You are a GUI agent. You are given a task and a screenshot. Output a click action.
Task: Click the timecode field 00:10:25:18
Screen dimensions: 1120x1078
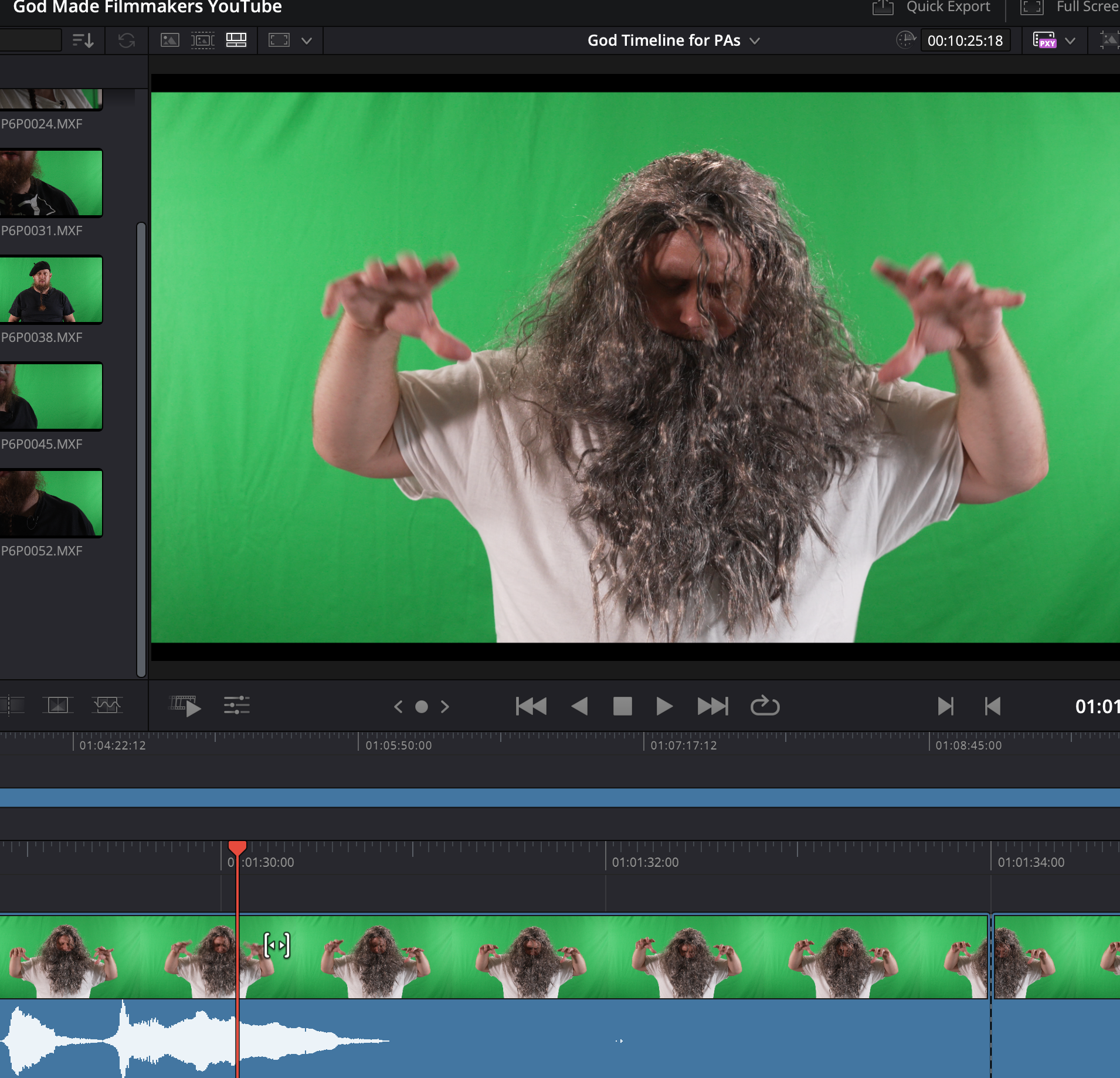(965, 40)
